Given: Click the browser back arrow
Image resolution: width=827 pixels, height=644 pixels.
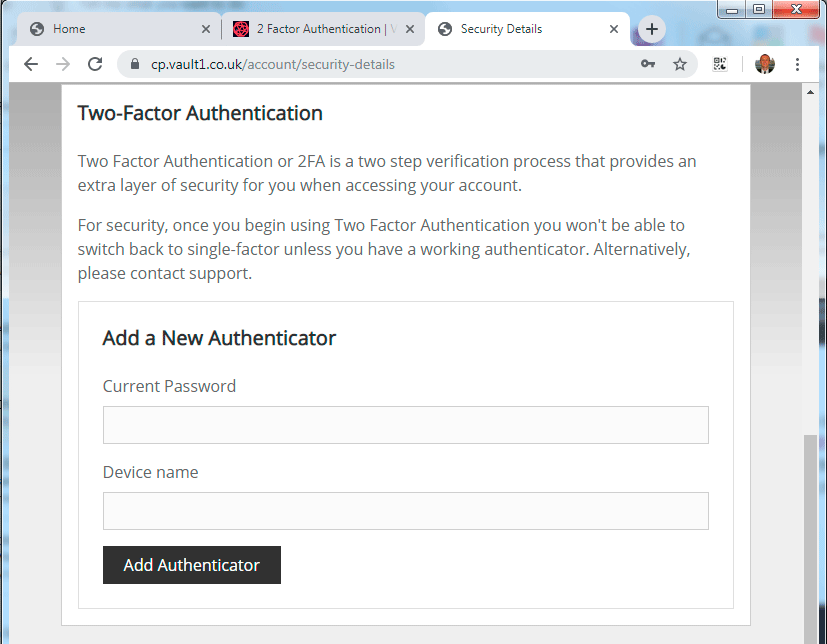Looking at the screenshot, I should [31, 64].
